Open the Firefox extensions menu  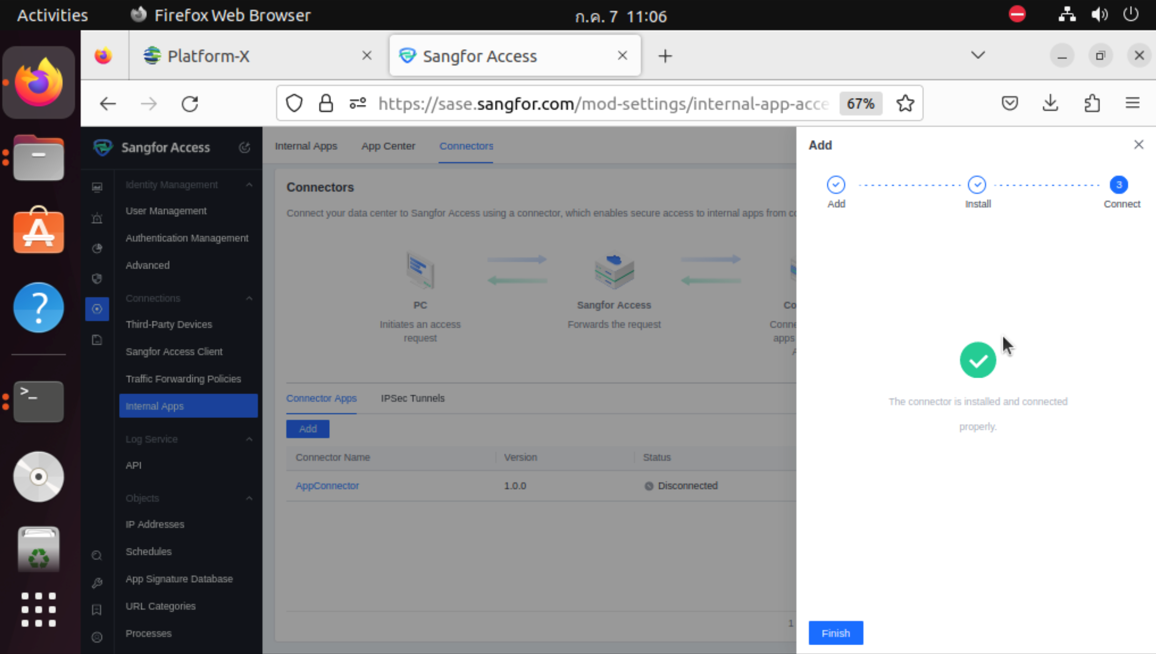[x=1092, y=104]
